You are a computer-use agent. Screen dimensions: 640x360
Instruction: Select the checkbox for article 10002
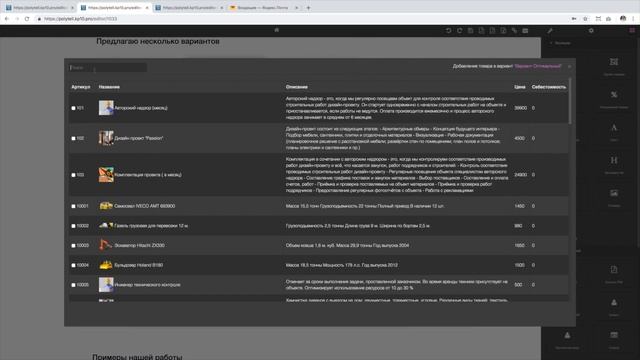click(x=73, y=226)
